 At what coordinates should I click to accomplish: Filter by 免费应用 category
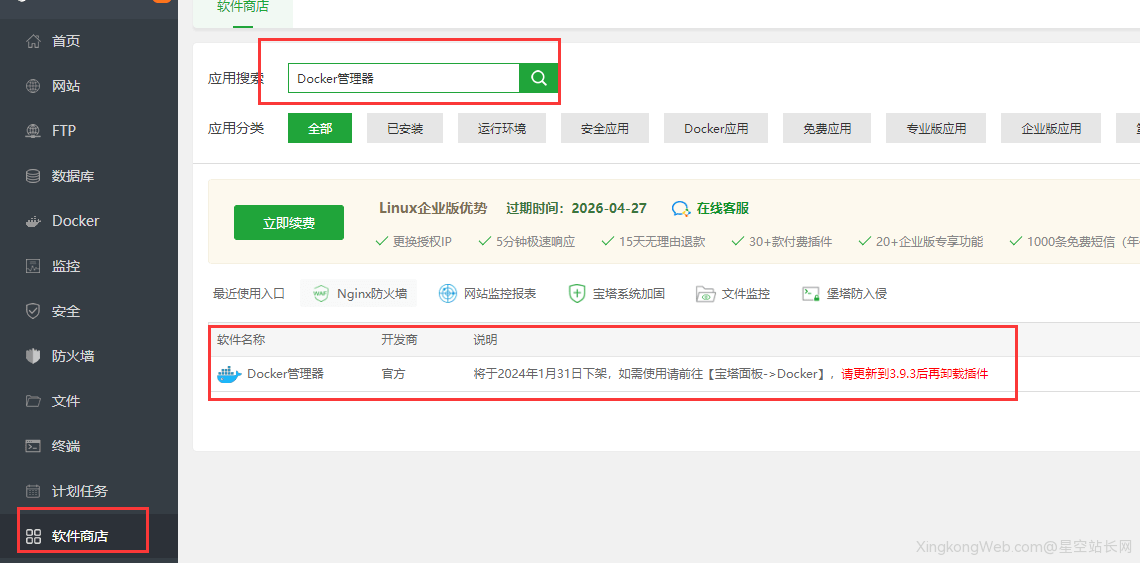(827, 128)
